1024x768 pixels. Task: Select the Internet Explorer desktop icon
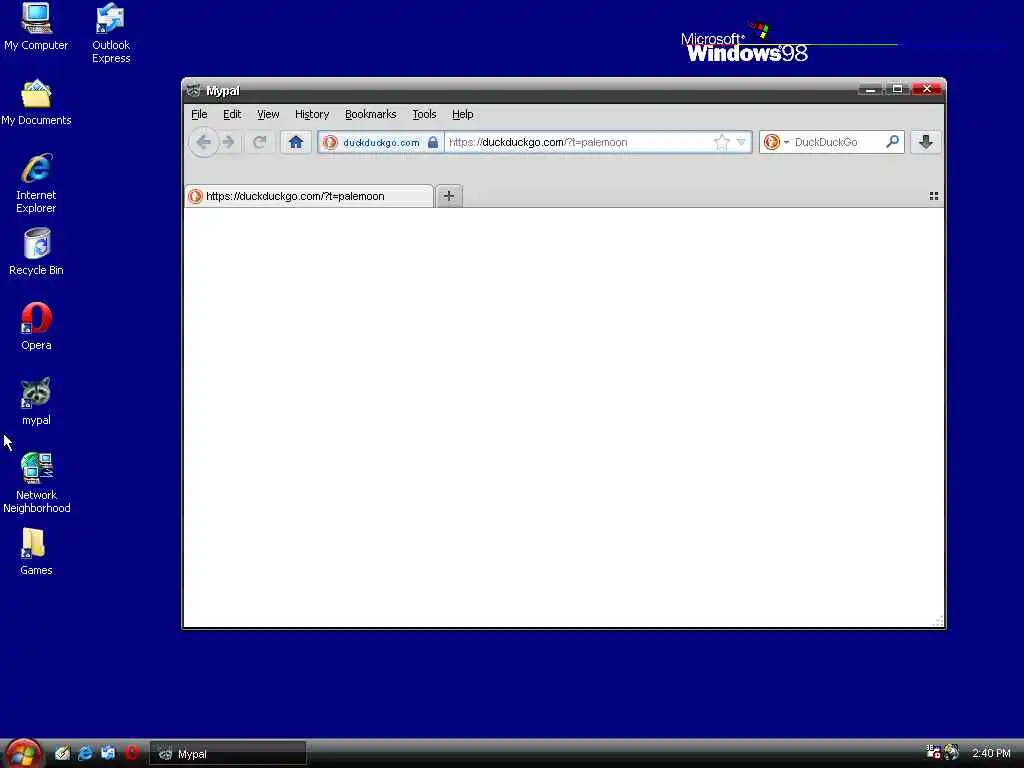tap(36, 184)
